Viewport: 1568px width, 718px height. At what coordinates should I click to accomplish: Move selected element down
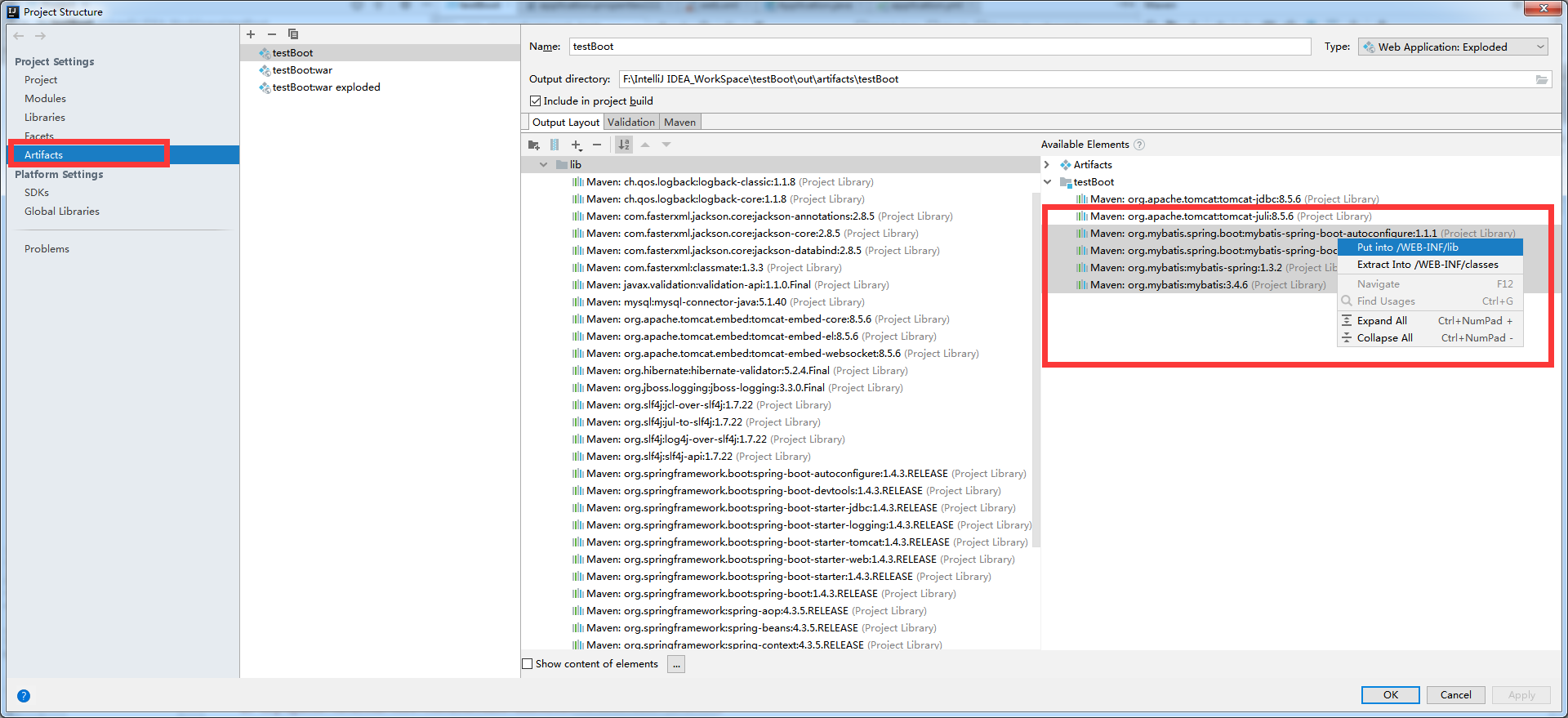(666, 145)
